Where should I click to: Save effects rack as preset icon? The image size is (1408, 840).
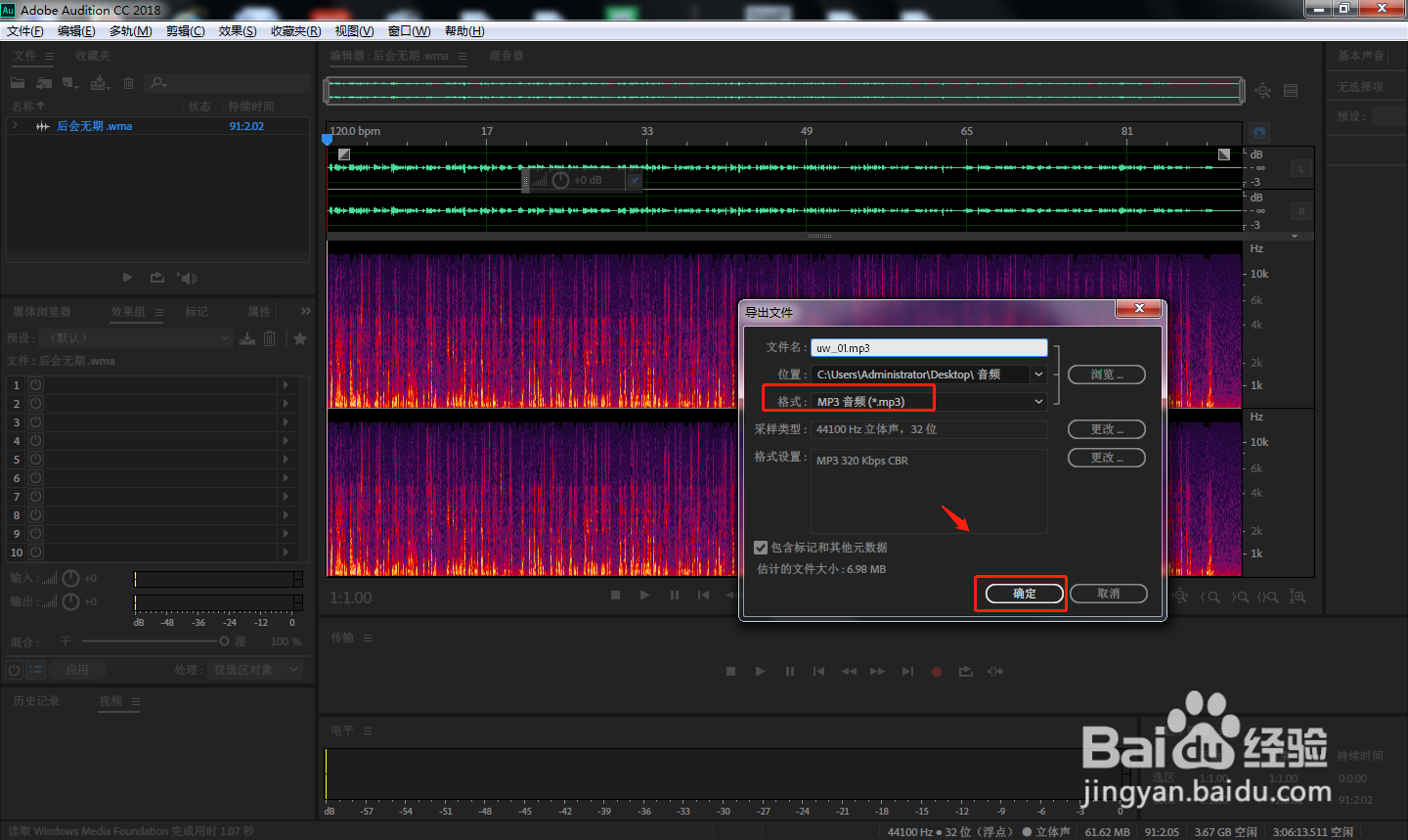247,338
